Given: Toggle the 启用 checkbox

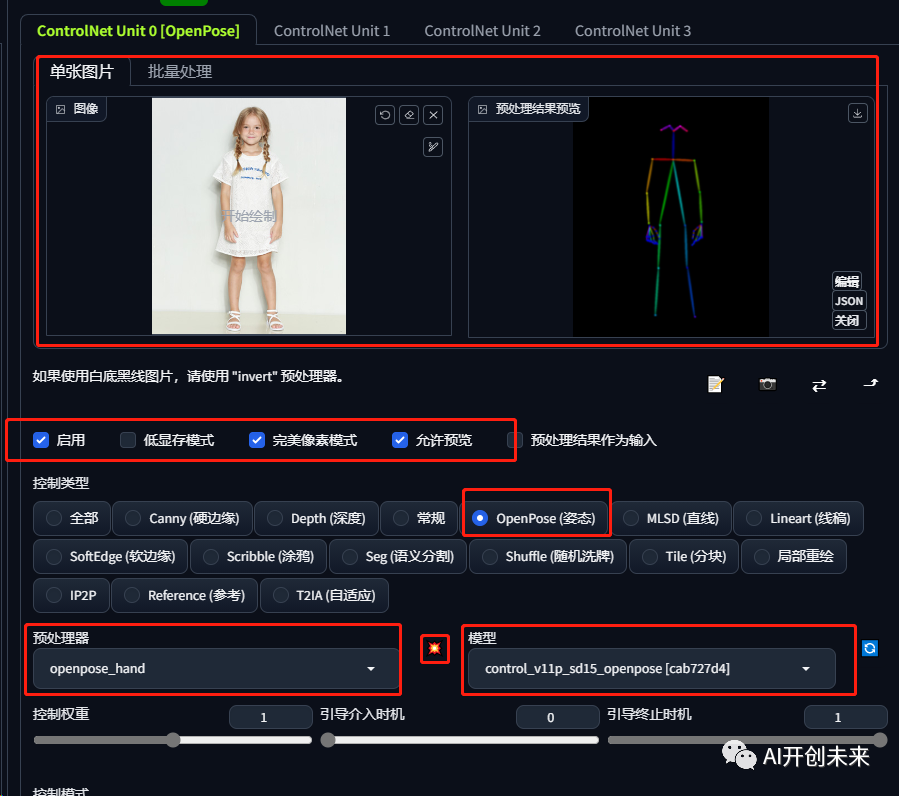Looking at the screenshot, I should tap(41, 440).
